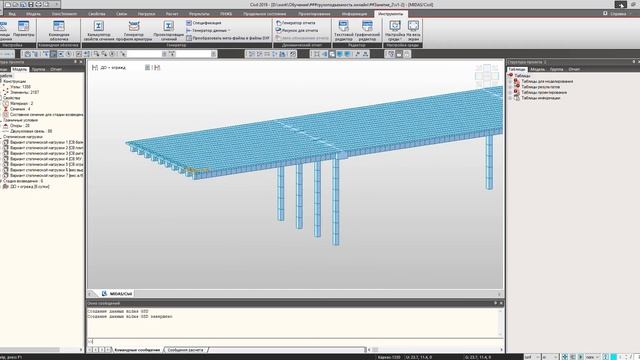Select Составное сечение для стадии возведения

point(46,115)
